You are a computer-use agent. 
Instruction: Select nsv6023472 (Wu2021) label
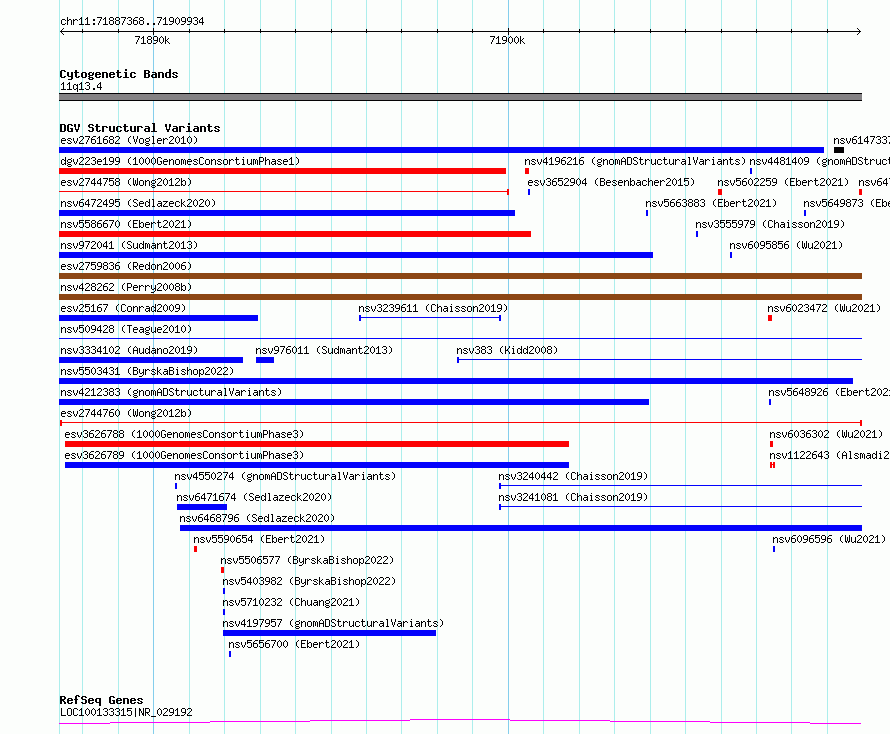824,308
